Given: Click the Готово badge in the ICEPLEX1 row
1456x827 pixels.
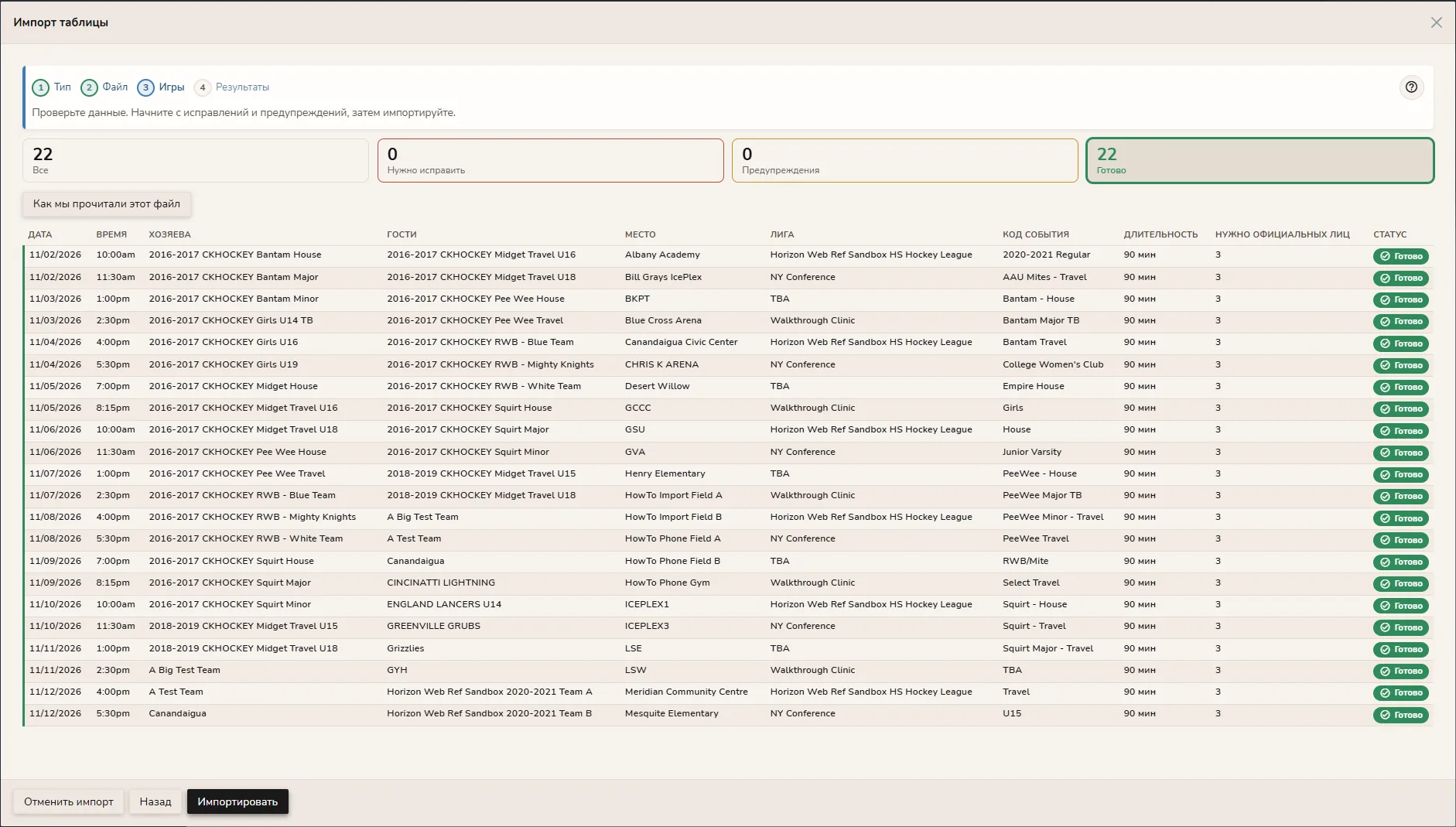Looking at the screenshot, I should pyautogui.click(x=1401, y=606).
